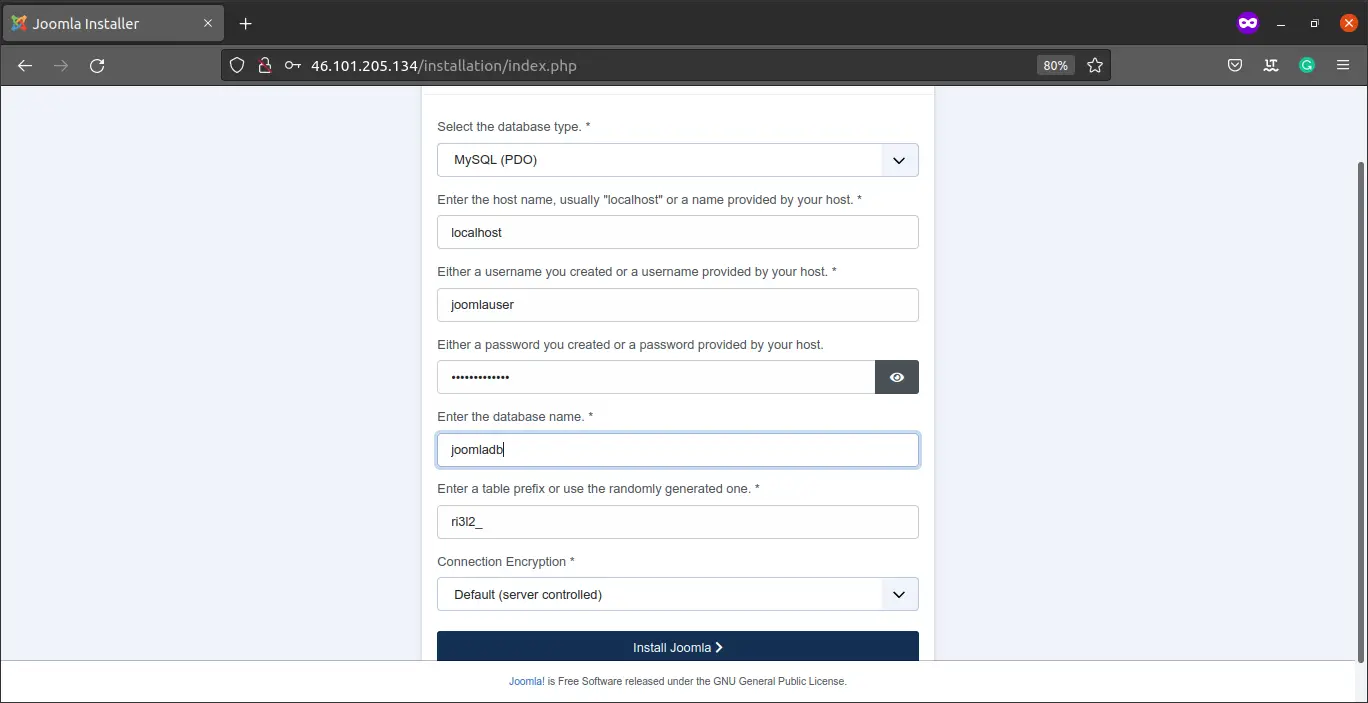Reload the Joomla installer page

(97, 65)
